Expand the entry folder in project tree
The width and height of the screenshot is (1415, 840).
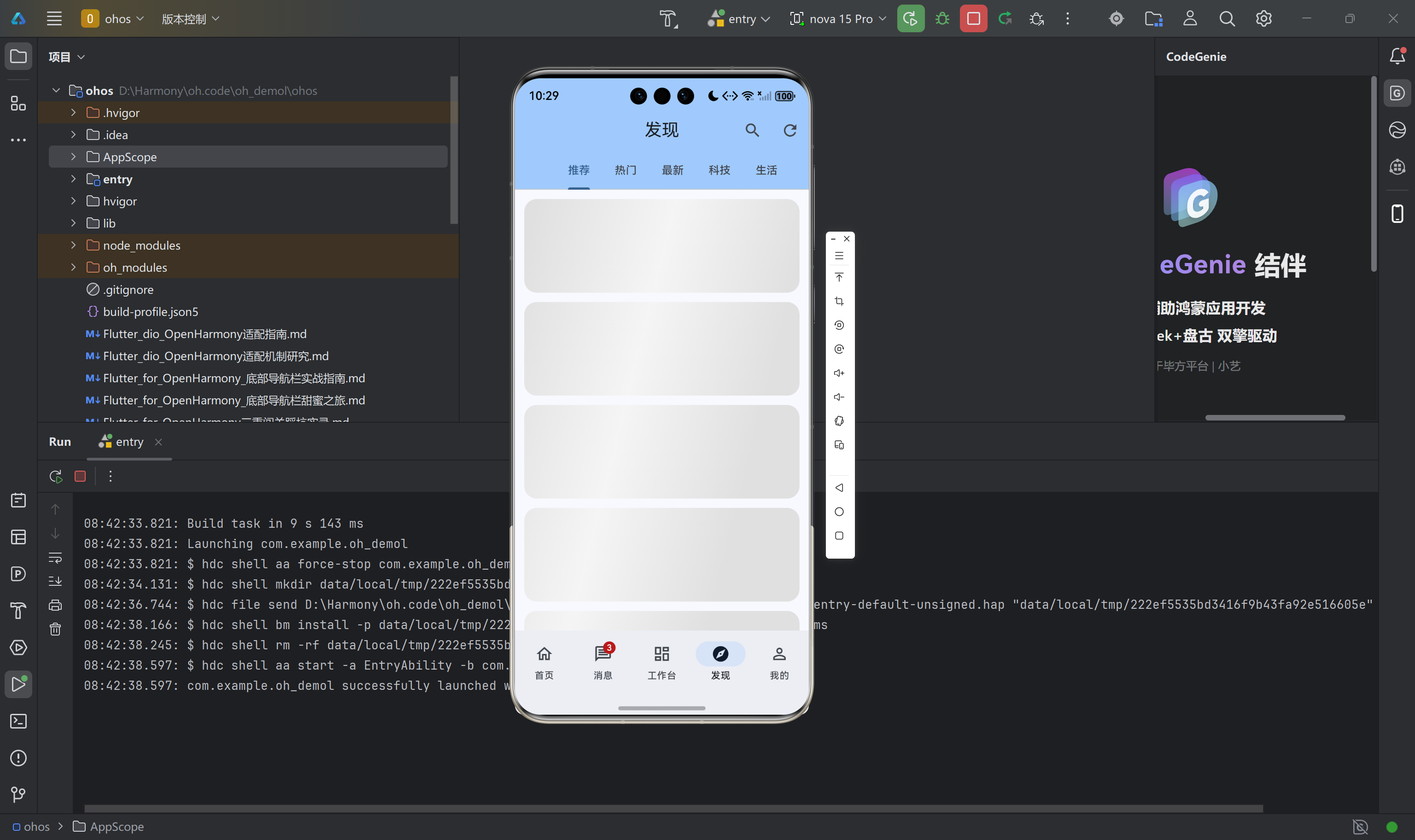point(73,179)
